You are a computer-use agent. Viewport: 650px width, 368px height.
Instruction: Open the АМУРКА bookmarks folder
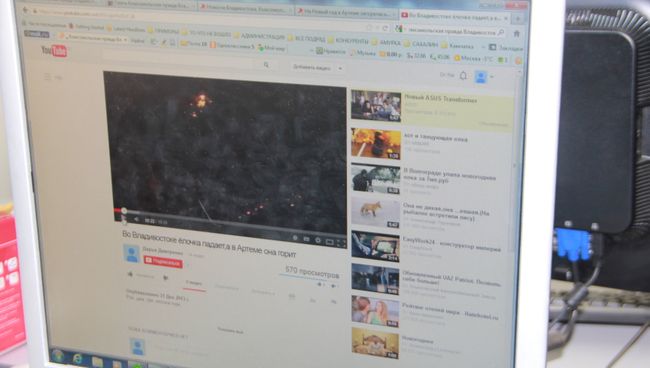[x=386, y=42]
